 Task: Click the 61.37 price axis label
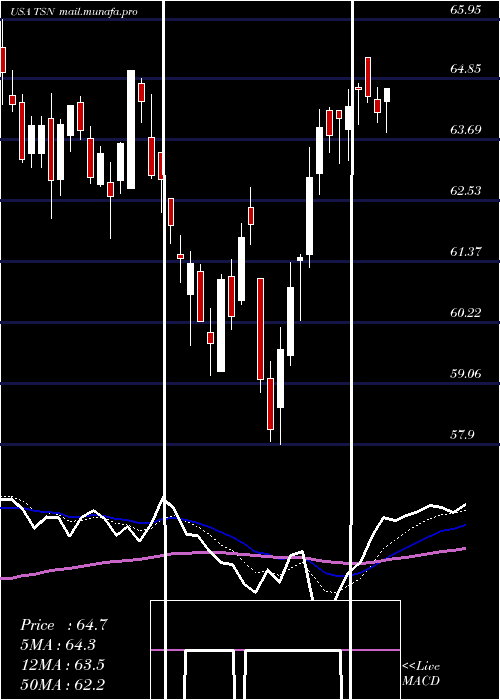466,252
